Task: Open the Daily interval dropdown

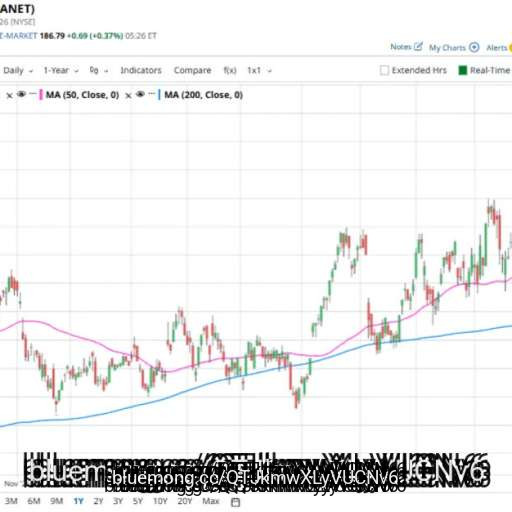Action: click(18, 71)
